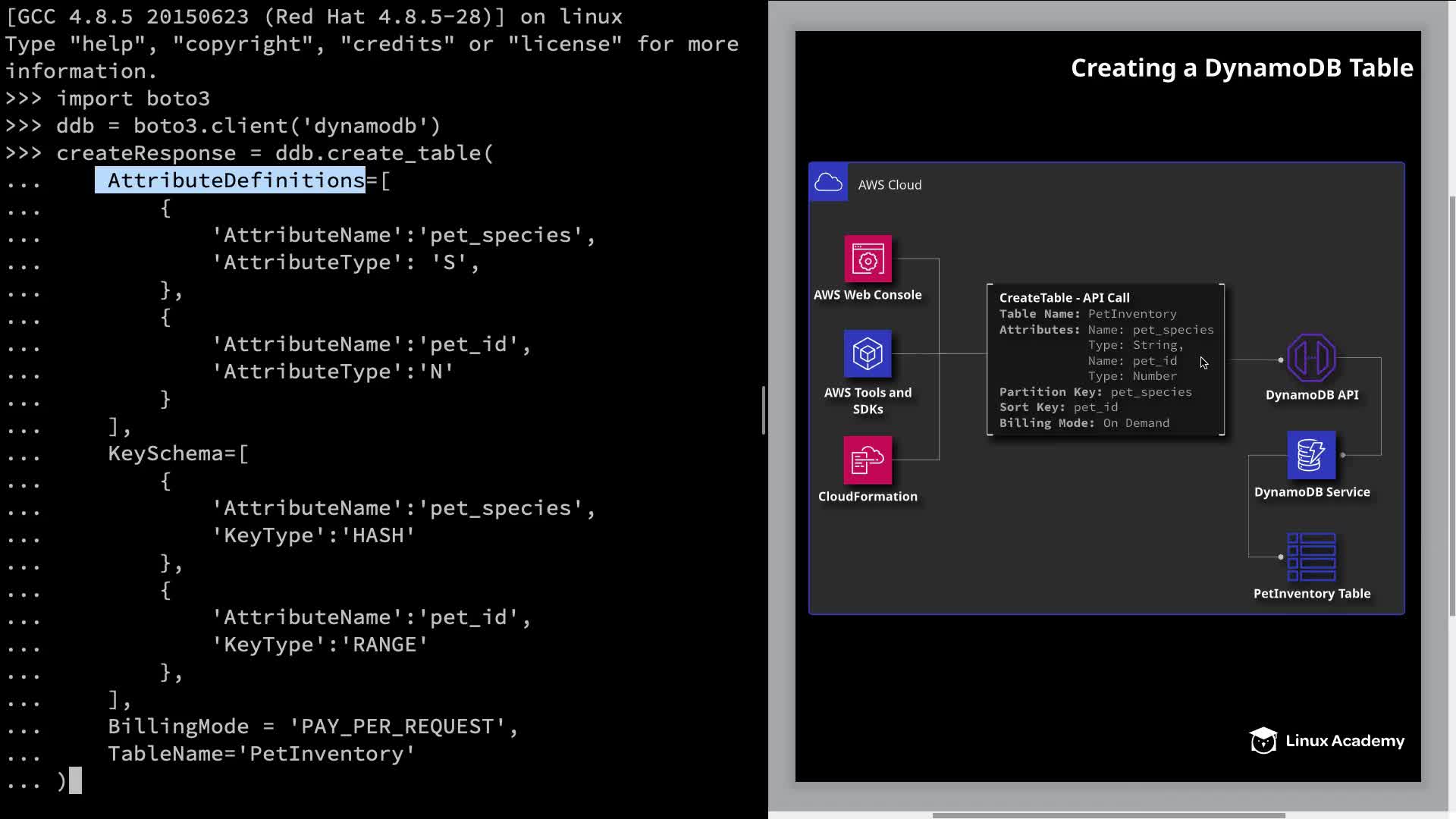Viewport: 1456px width, 819px height.
Task: Click the Linux Academy logo
Action: tap(1326, 741)
